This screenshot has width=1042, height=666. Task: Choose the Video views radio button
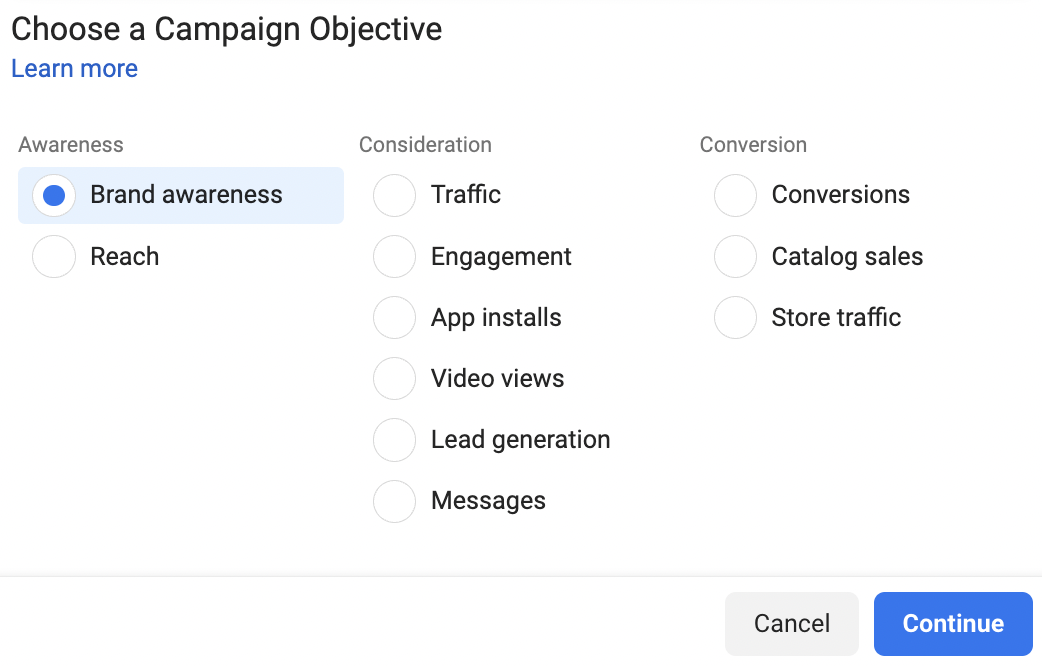tap(394, 379)
